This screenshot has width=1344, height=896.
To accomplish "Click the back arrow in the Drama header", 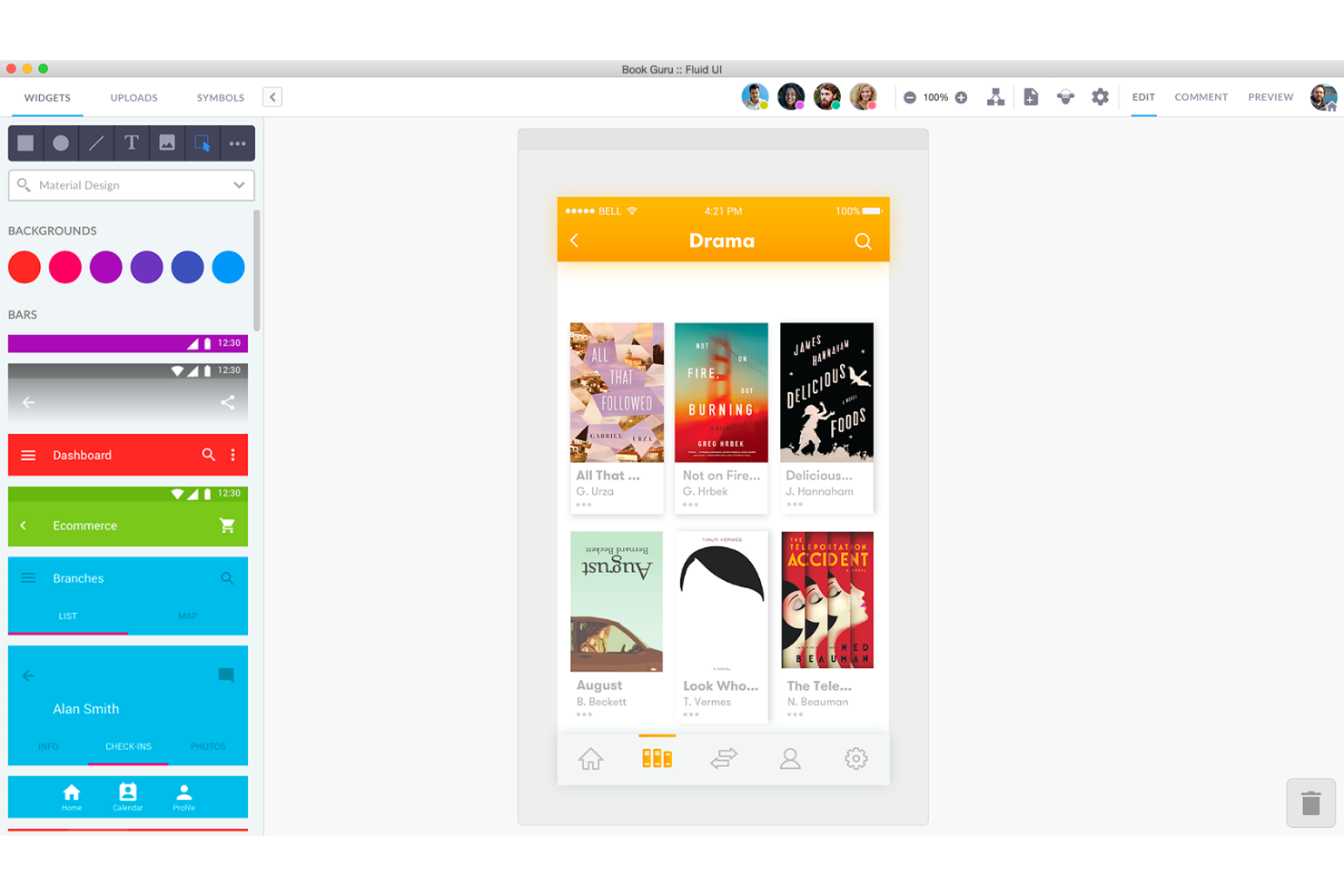I will tap(574, 241).
